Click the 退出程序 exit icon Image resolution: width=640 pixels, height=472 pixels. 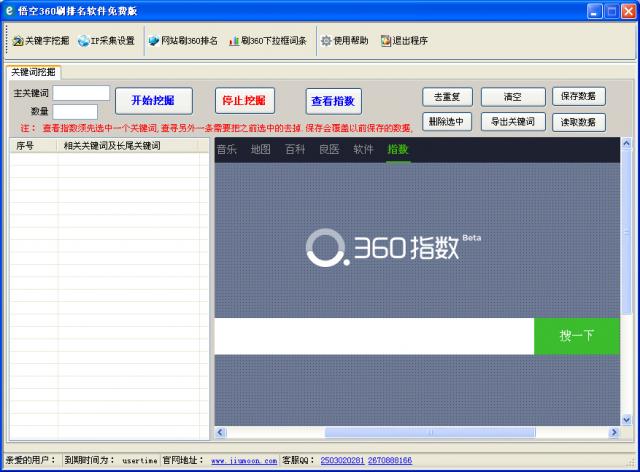(x=386, y=41)
